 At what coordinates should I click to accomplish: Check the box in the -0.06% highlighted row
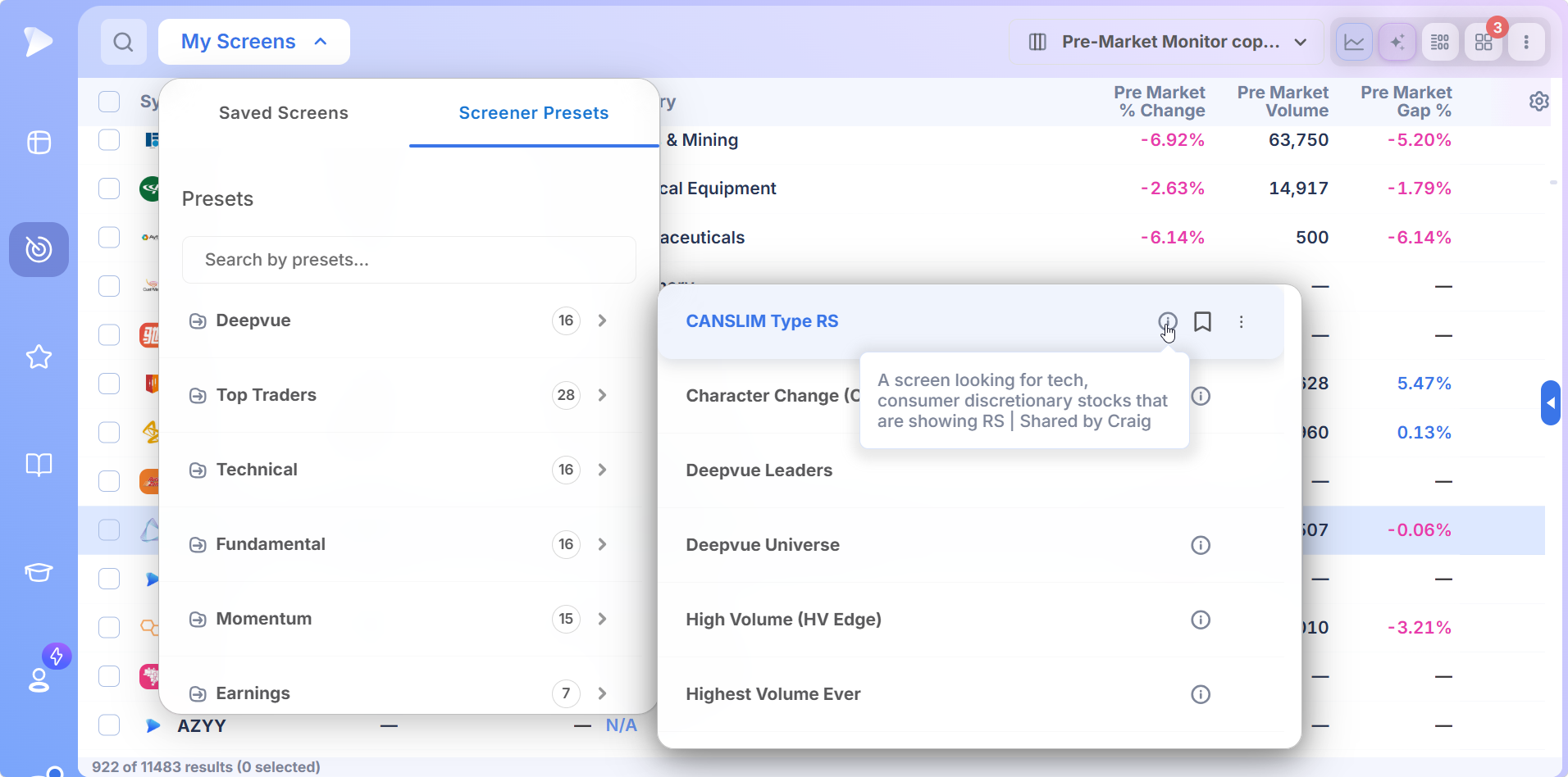(109, 530)
